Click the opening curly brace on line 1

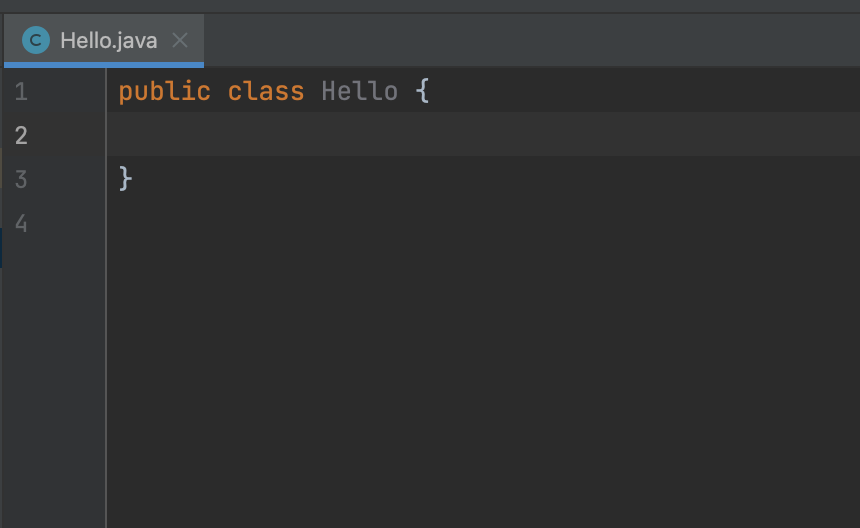422,91
